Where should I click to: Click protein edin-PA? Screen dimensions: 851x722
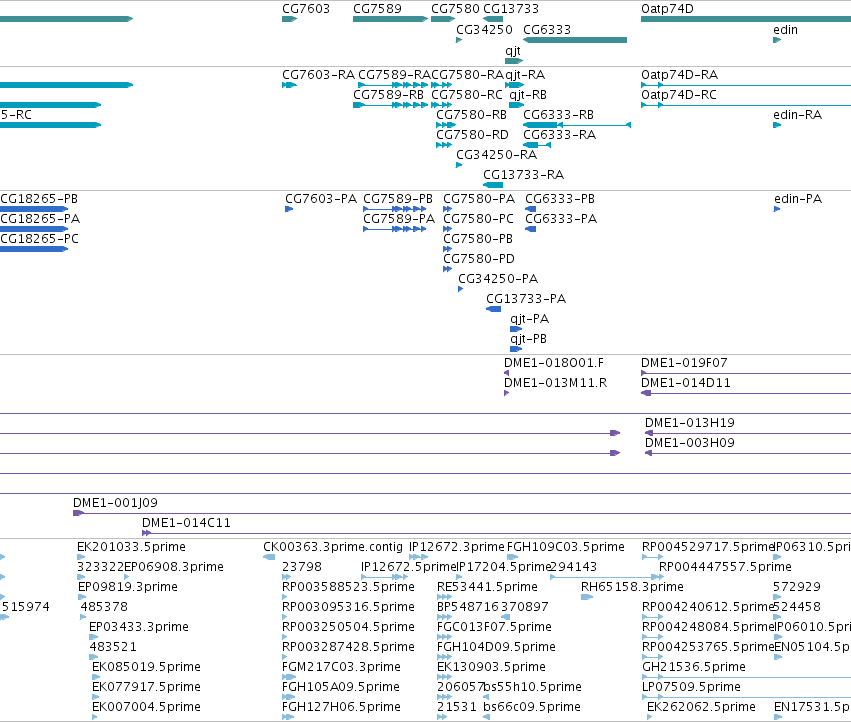[x=798, y=199]
